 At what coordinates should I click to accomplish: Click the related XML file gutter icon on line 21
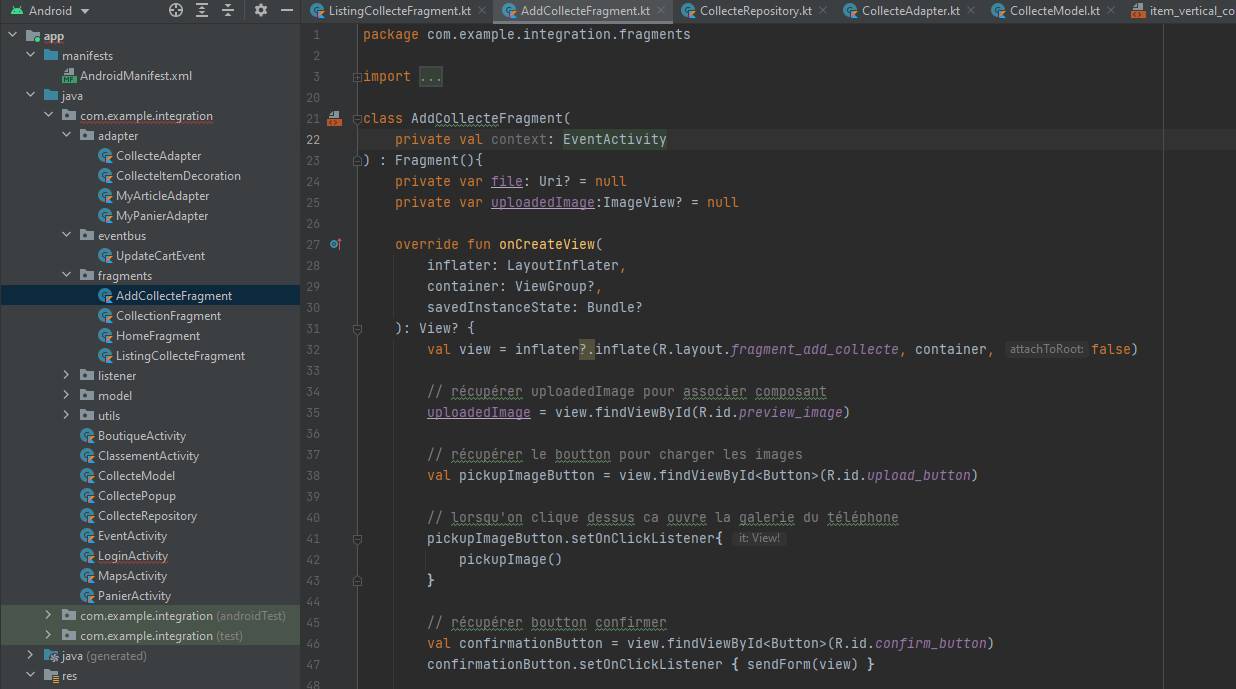point(335,118)
